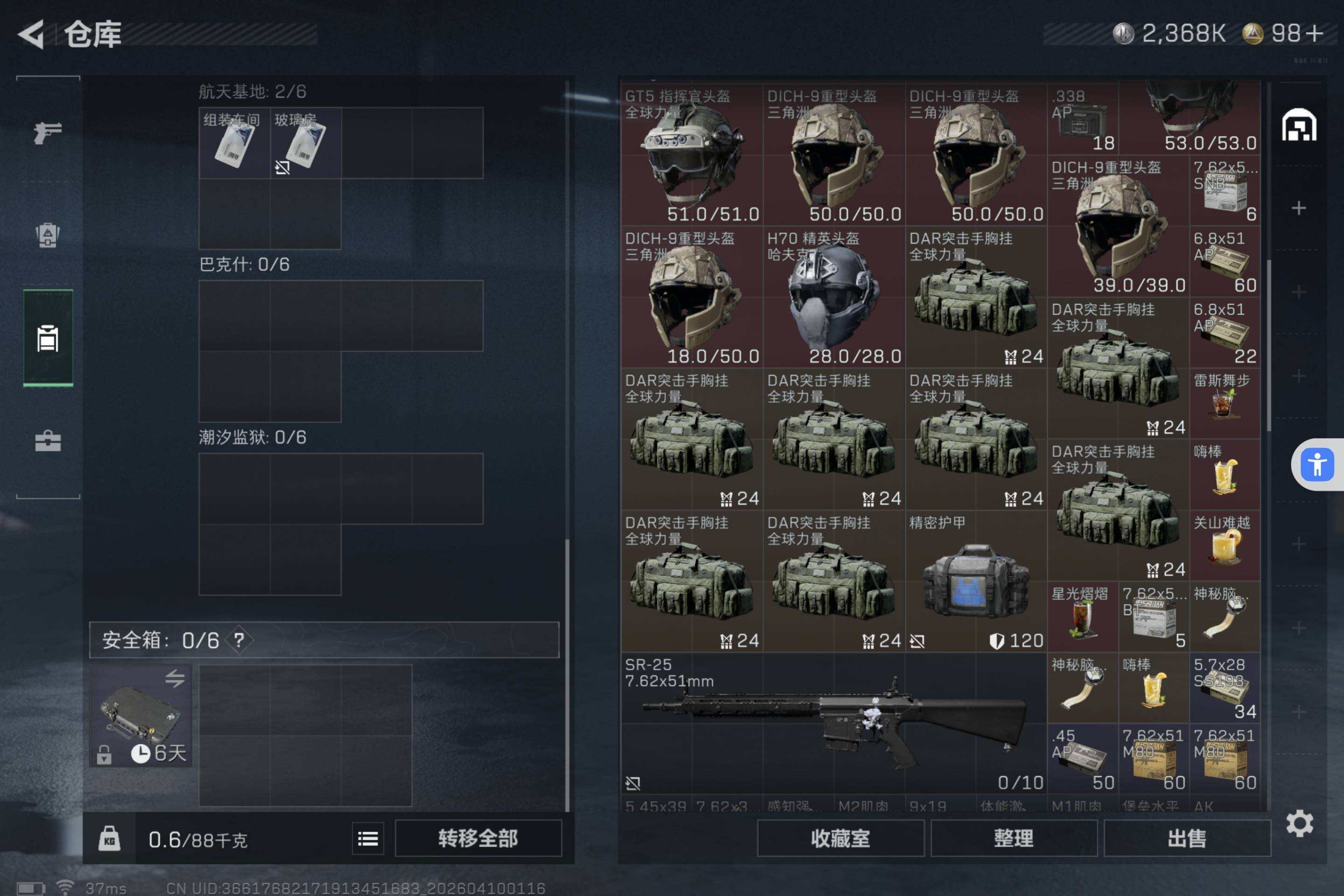Click the back arrow next to 仓库
Screen dimensions: 1344x896
coord(31,34)
